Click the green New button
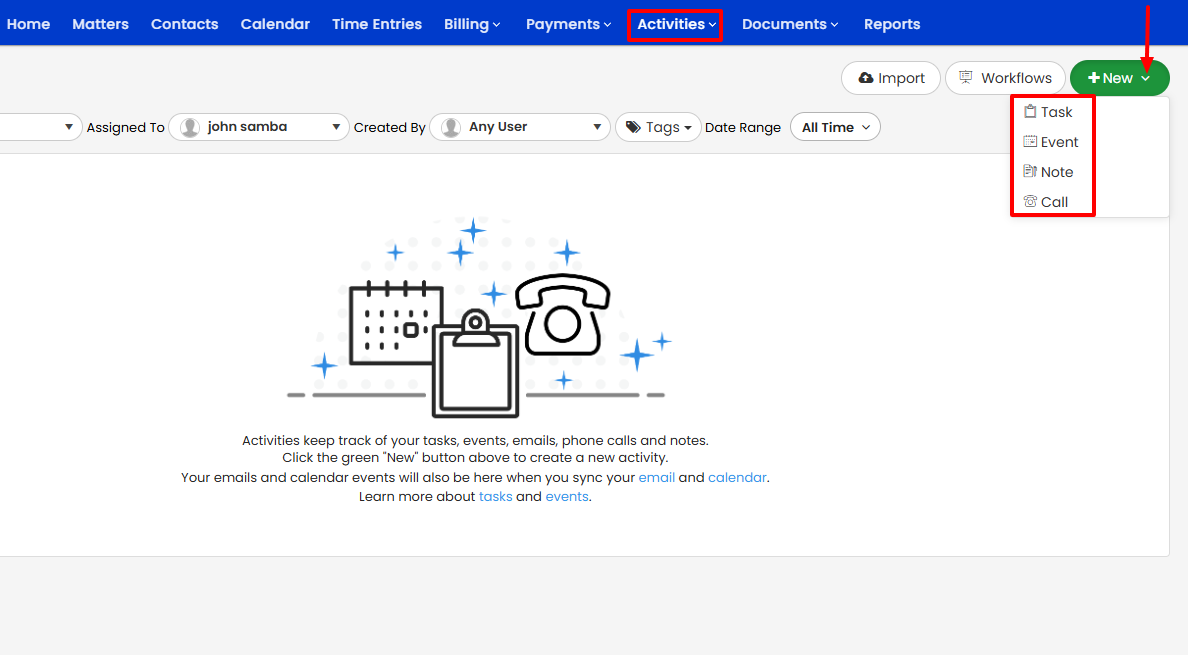The height and width of the screenshot is (655, 1188). coord(1119,78)
